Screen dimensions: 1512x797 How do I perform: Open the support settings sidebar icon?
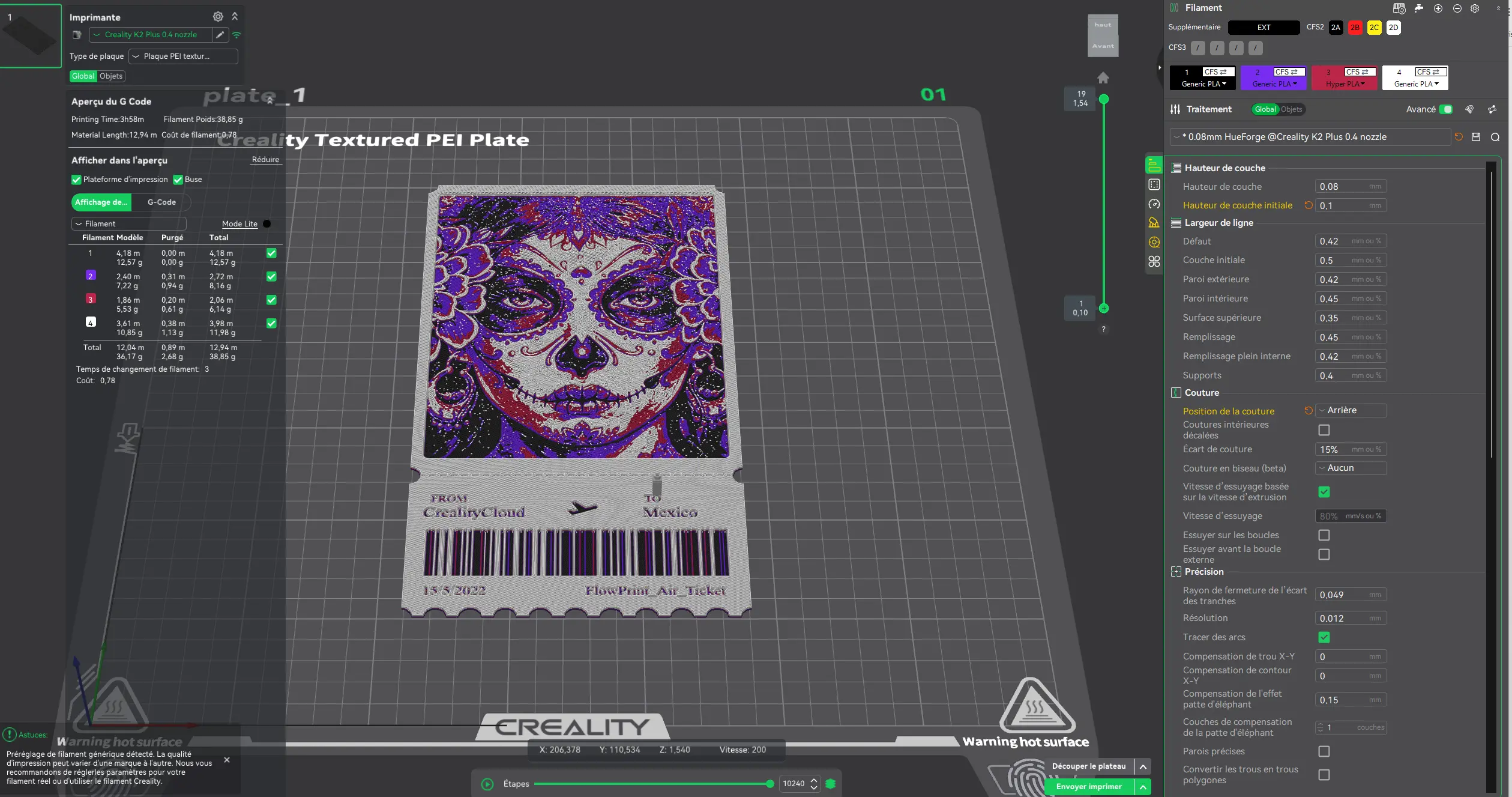click(x=1154, y=223)
